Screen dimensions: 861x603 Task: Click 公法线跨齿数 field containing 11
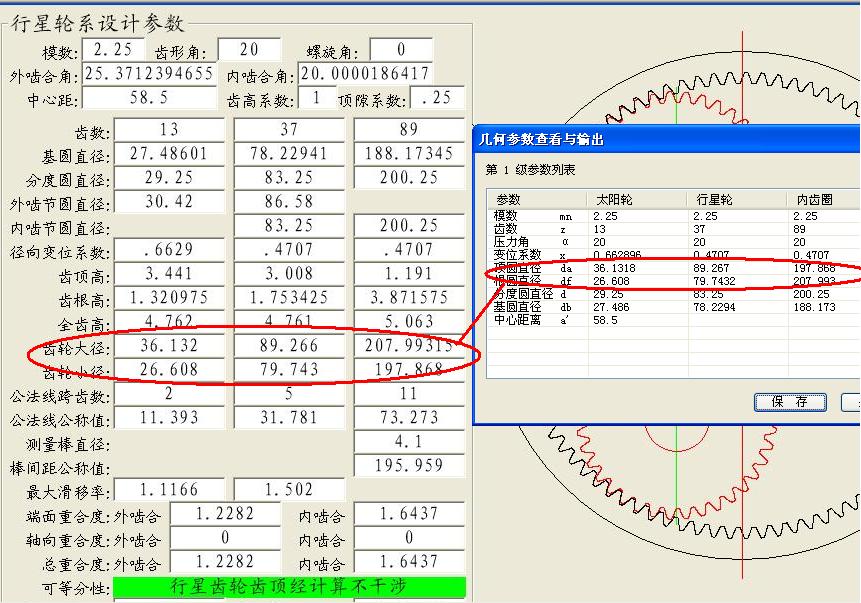click(409, 394)
